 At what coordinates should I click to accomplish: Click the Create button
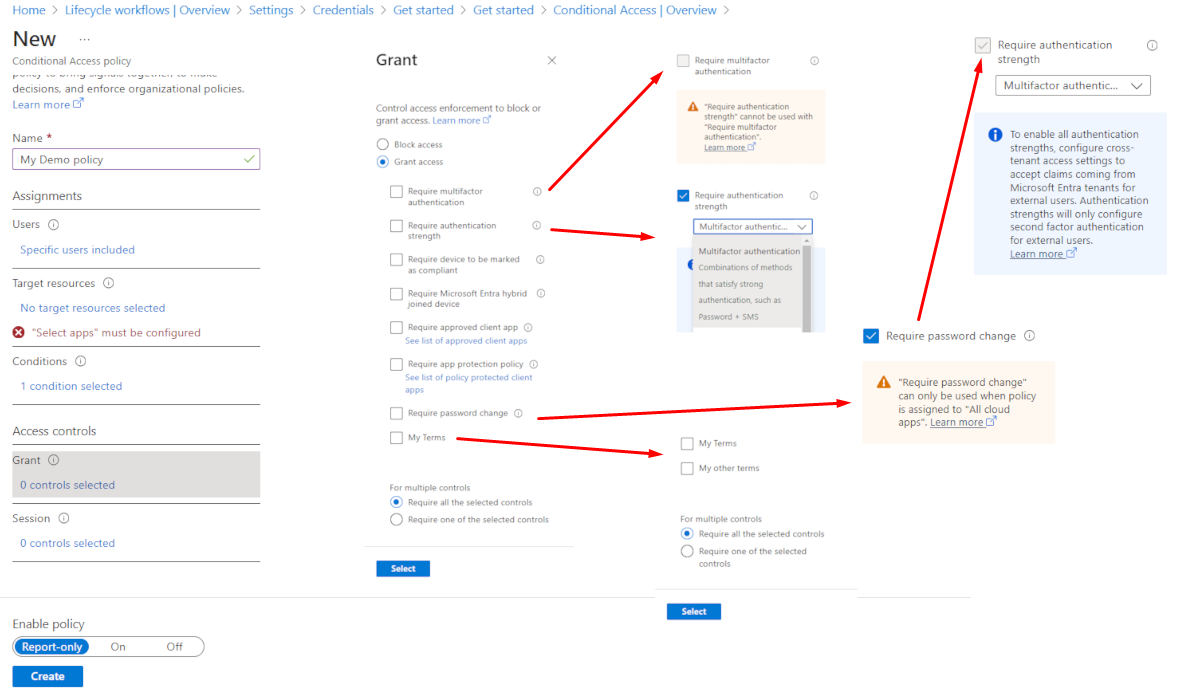click(x=48, y=677)
